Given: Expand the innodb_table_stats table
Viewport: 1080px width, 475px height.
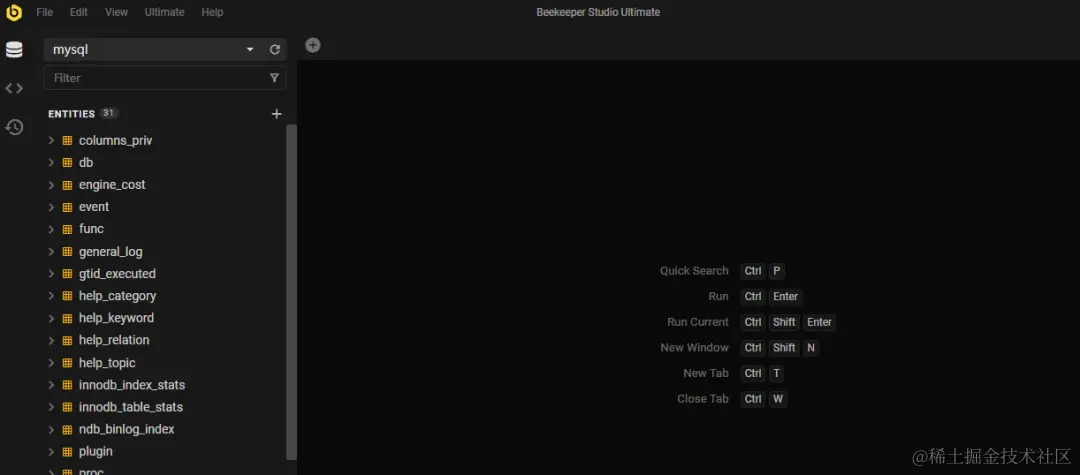Looking at the screenshot, I should pos(51,408).
